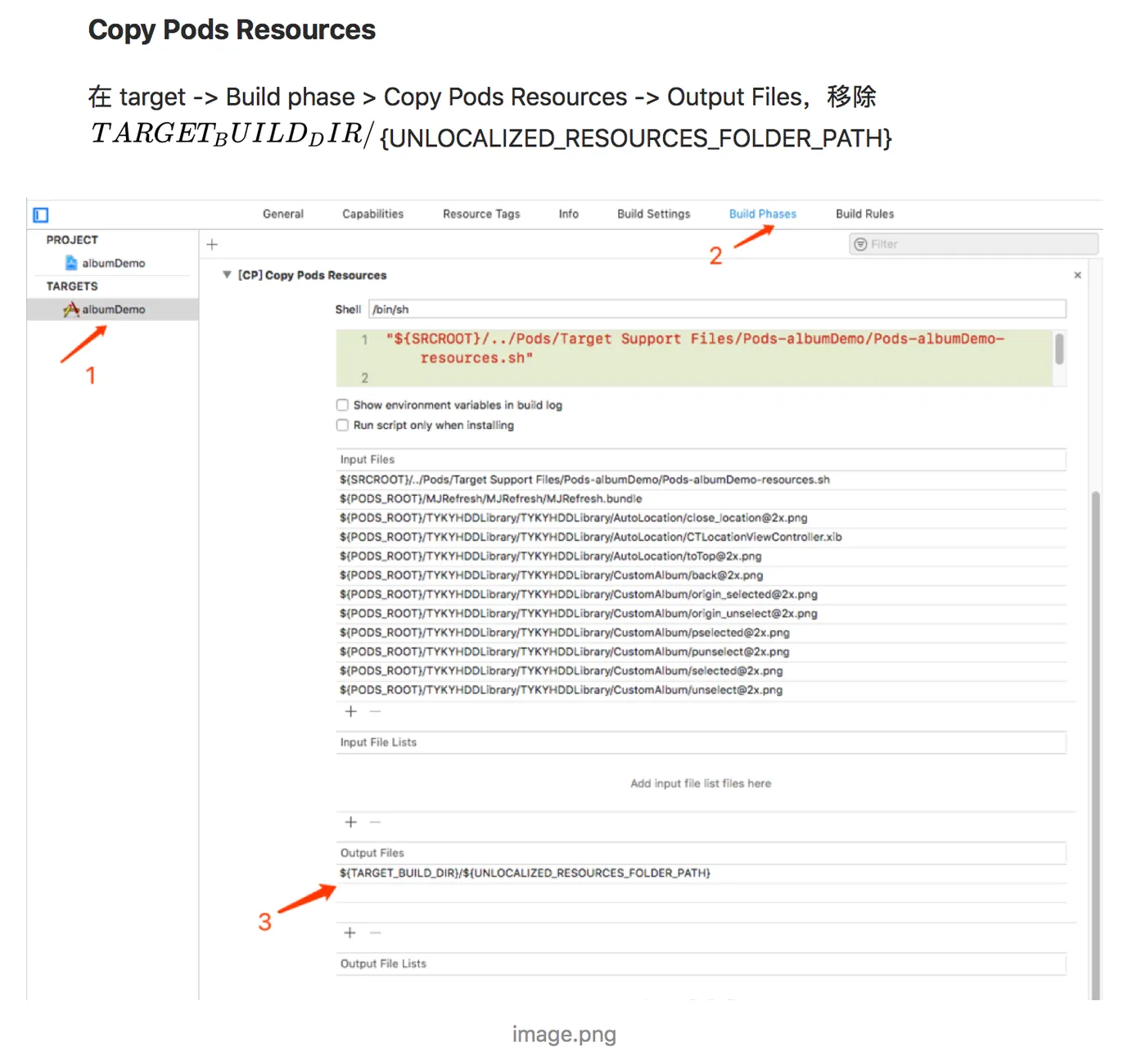Remove input file with minus button
This screenshot has height=1064, width=1146.
coord(376,712)
